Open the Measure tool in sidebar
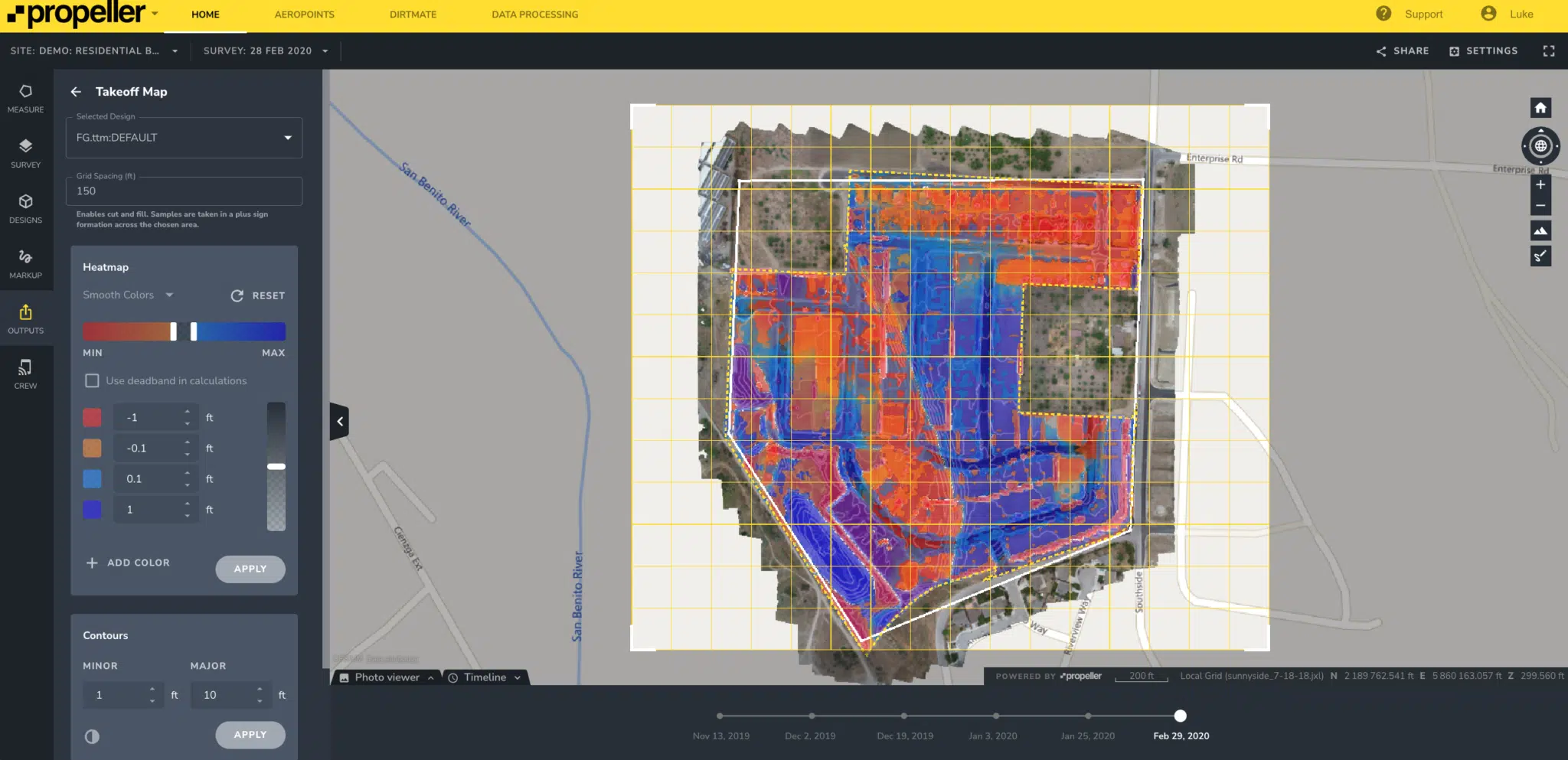The width and height of the screenshot is (1568, 760). coord(25,98)
